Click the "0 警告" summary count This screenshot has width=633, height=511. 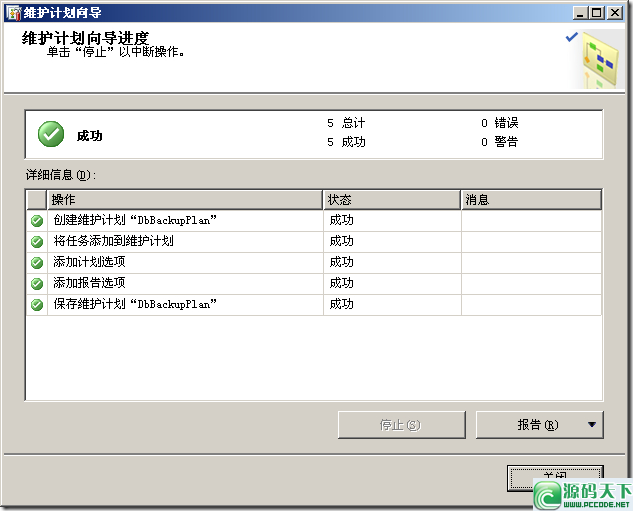(x=500, y=142)
